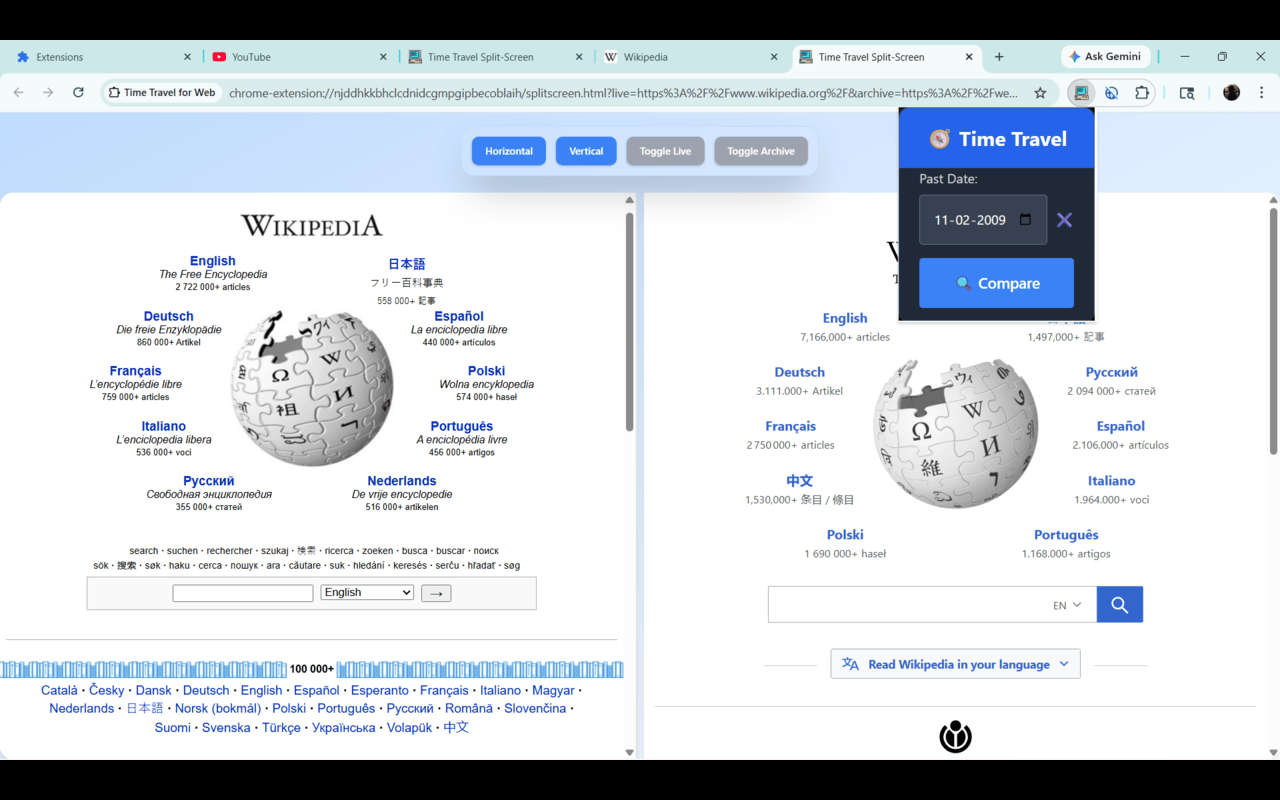
Task: Click the arrow go button in archived search
Action: click(x=436, y=593)
